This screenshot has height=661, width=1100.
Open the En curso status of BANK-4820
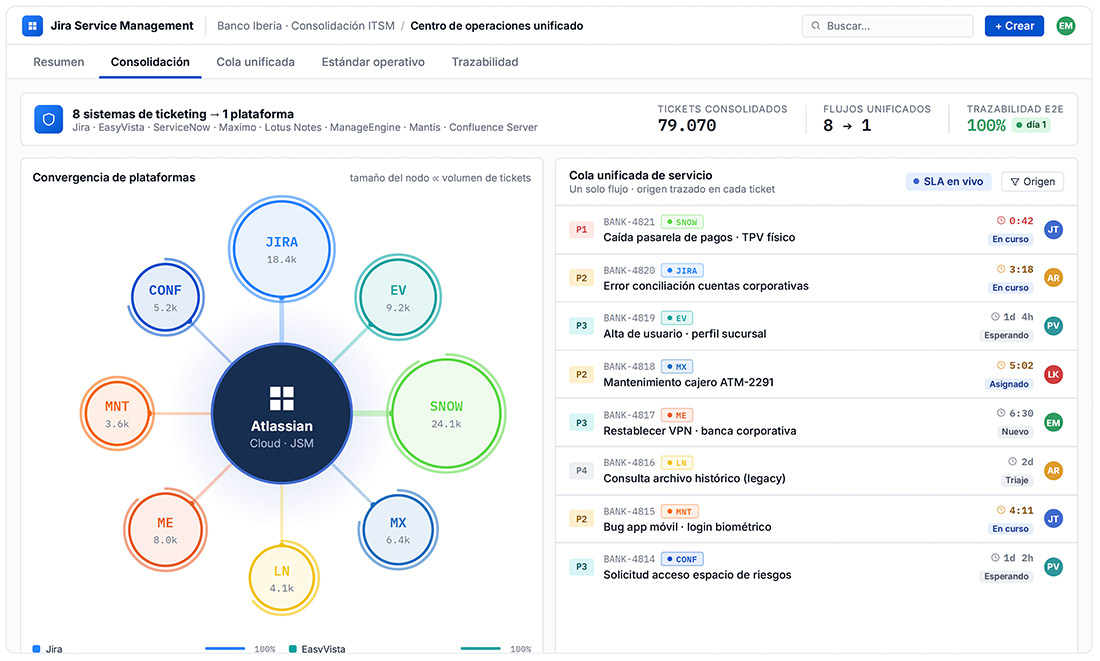coord(1010,288)
